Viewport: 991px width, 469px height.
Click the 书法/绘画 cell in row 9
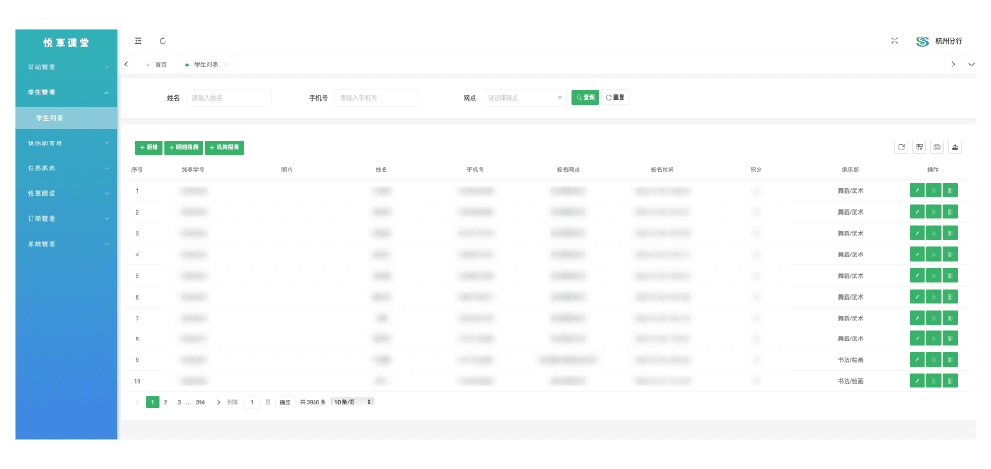[850, 360]
